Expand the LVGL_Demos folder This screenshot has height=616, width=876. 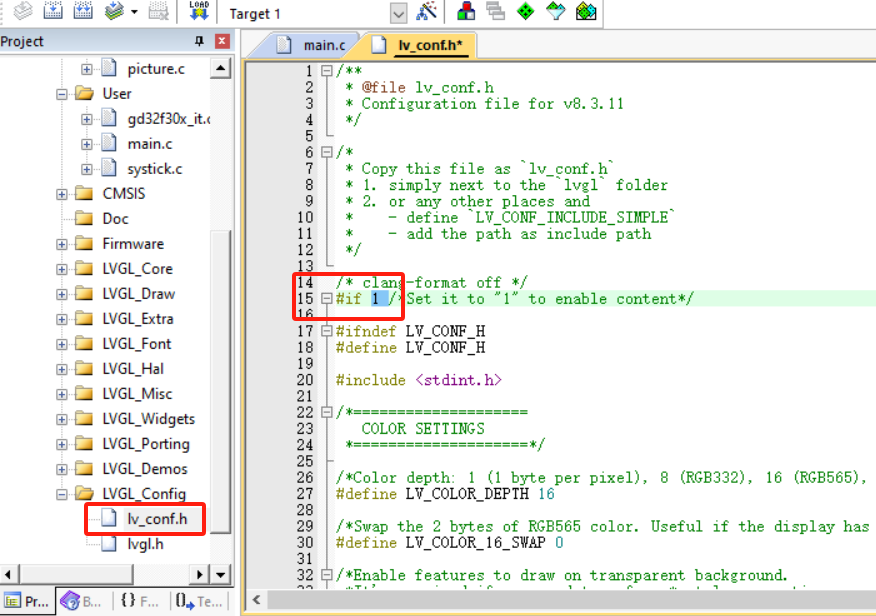pyautogui.click(x=61, y=470)
